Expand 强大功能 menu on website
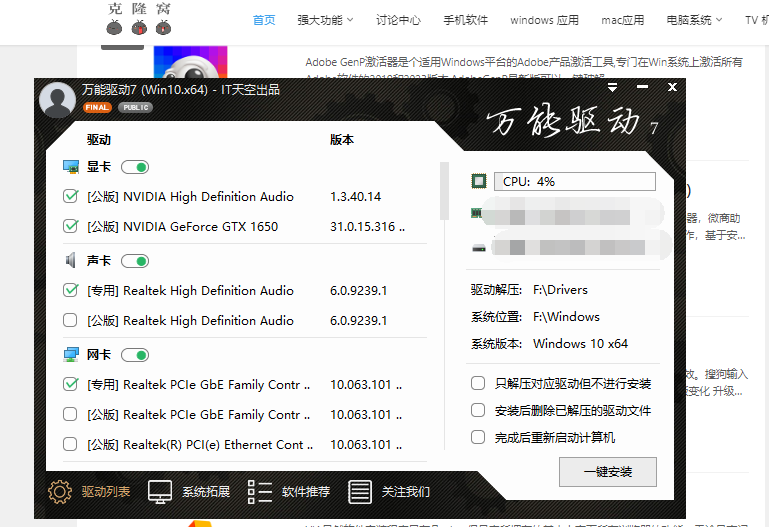The width and height of the screenshot is (769, 527). (x=325, y=20)
